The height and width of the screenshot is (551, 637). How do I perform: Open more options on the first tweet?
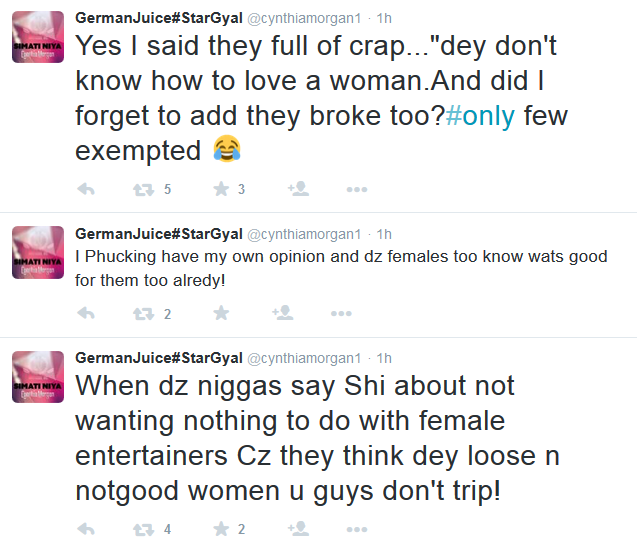tap(356, 189)
